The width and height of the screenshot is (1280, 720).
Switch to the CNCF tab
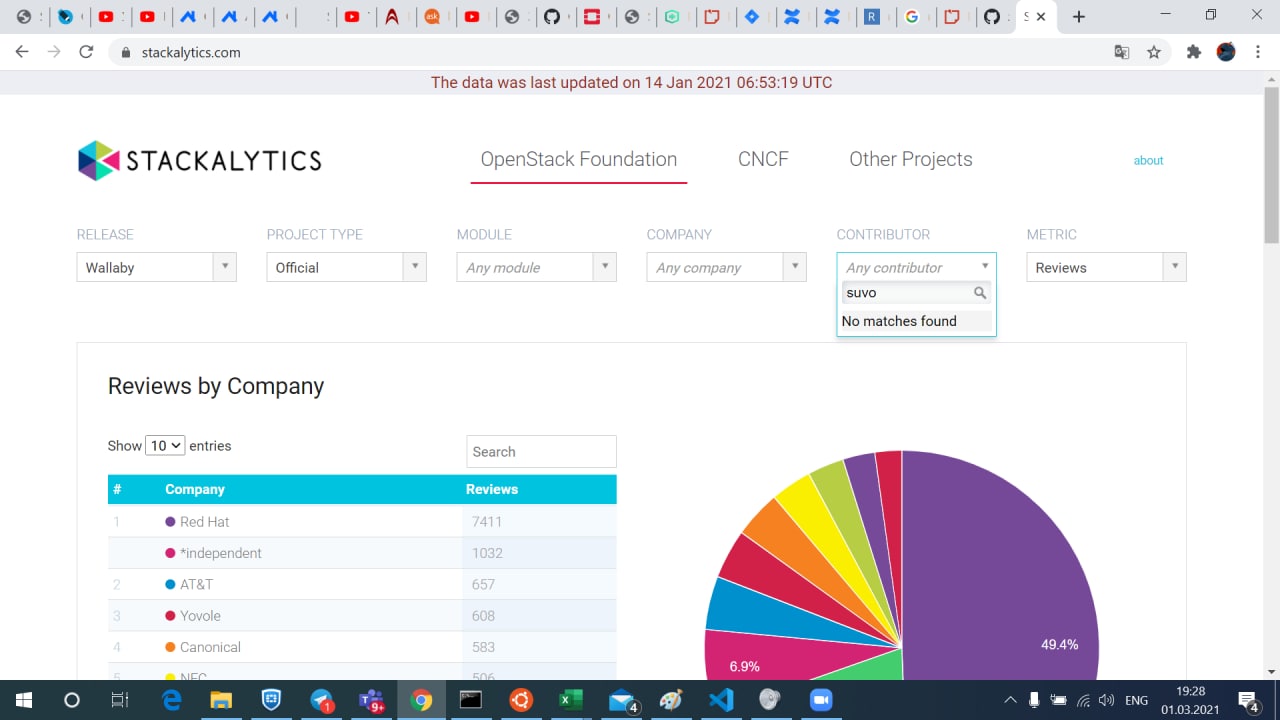point(763,159)
